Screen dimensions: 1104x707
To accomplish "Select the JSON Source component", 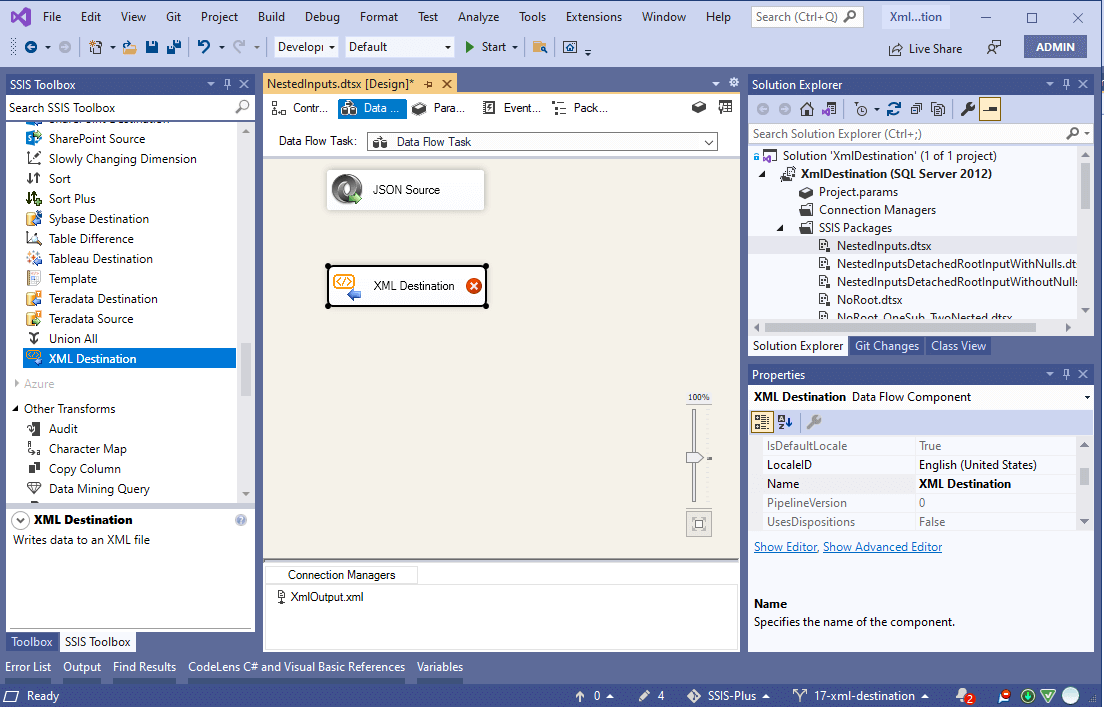I will 406,189.
